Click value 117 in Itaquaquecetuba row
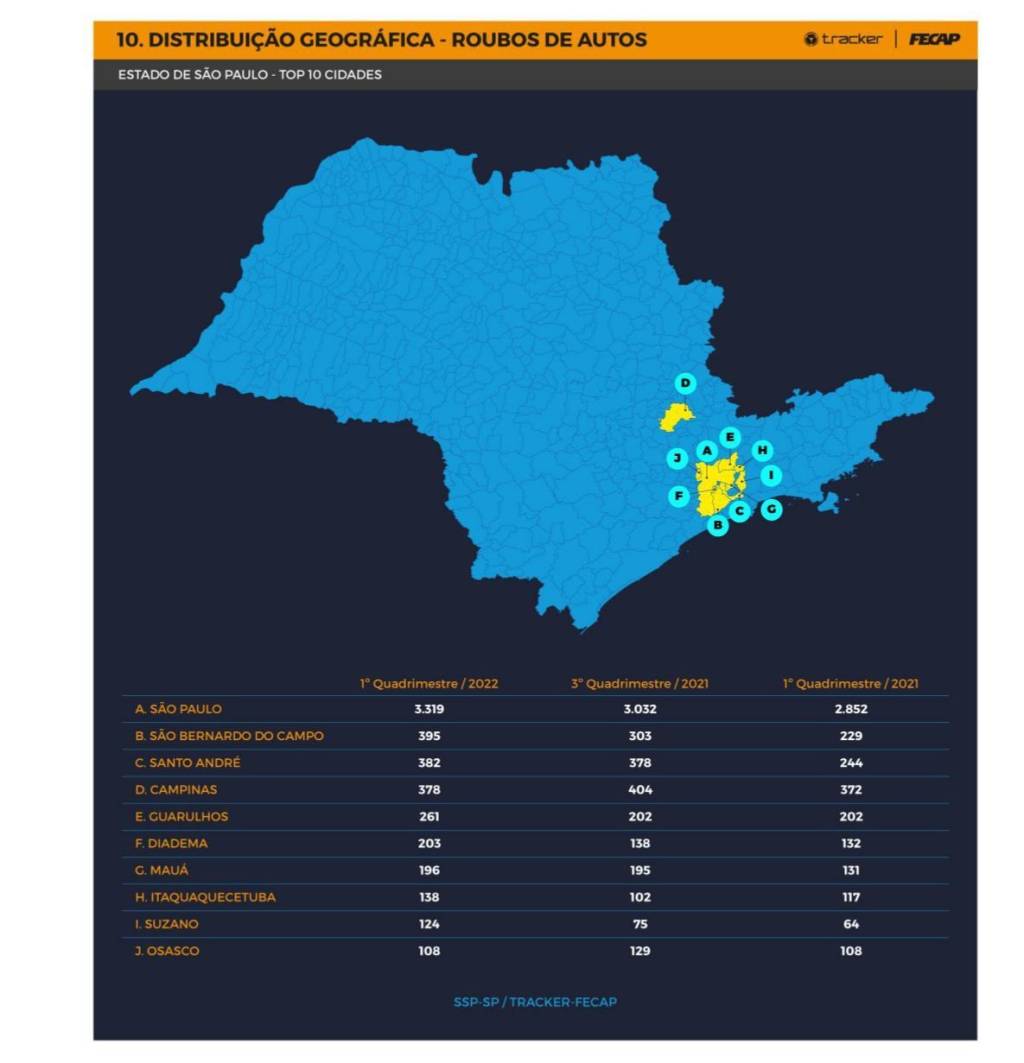Viewport: 1024px width, 1063px height. click(851, 897)
